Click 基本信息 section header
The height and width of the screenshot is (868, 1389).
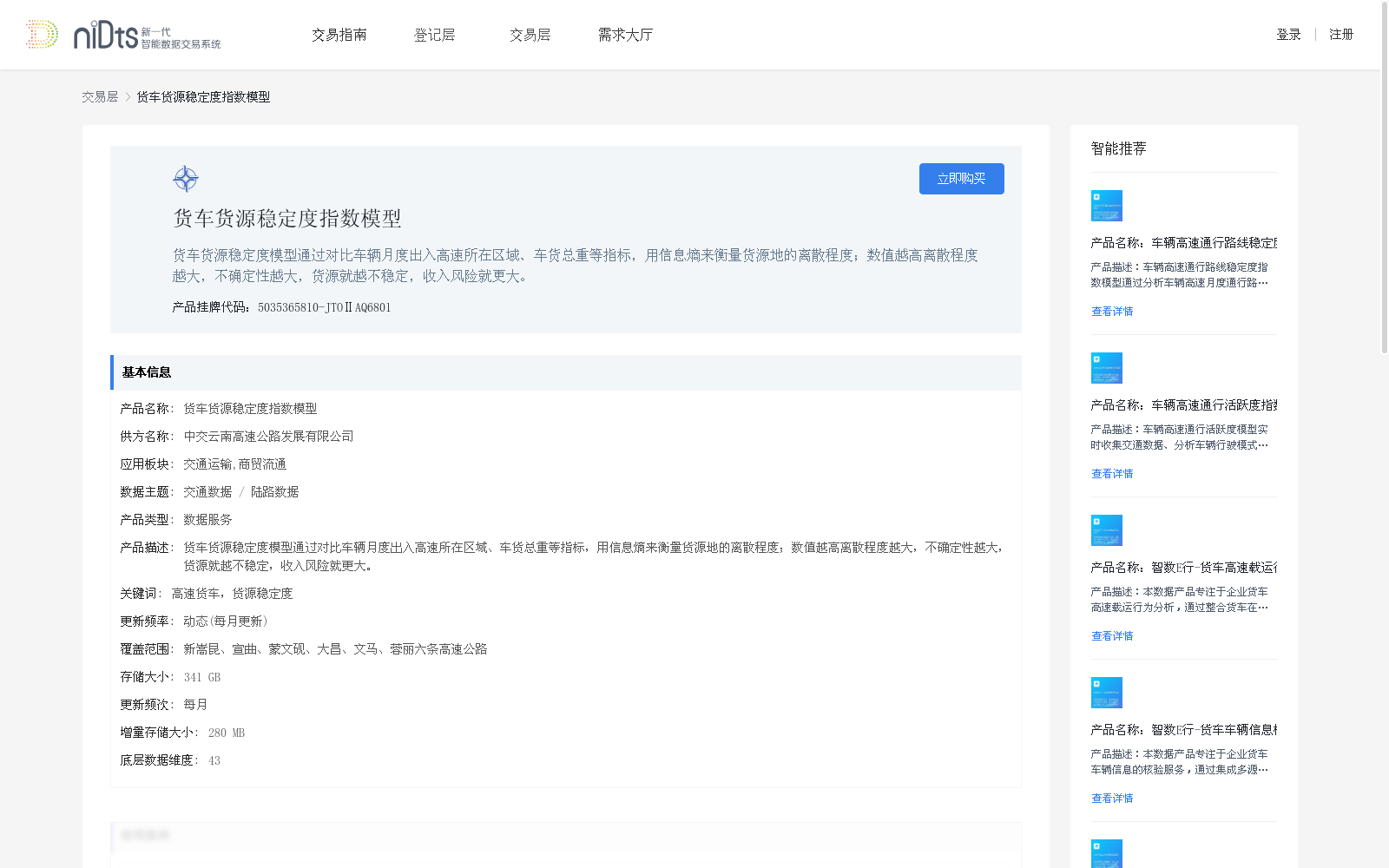(566, 372)
